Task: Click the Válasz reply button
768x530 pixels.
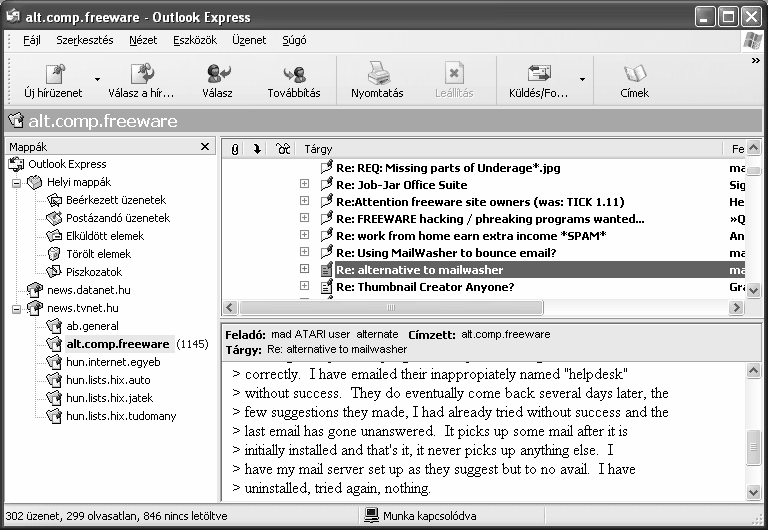Action: 217,81
